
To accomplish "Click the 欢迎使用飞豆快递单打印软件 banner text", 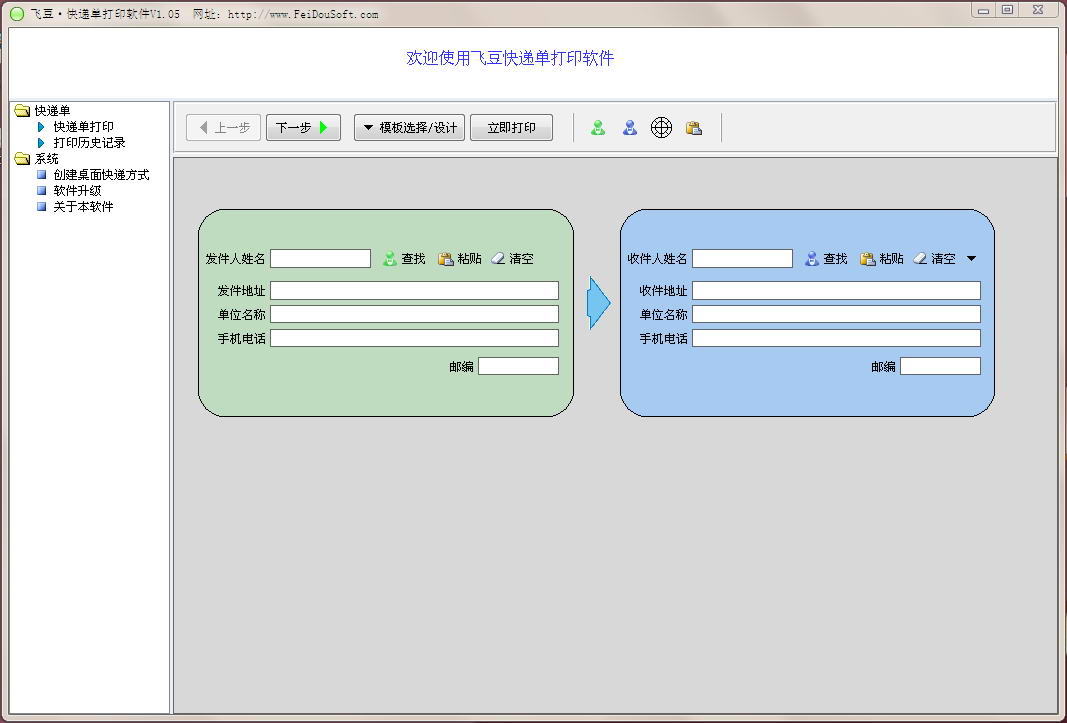I will pos(510,58).
